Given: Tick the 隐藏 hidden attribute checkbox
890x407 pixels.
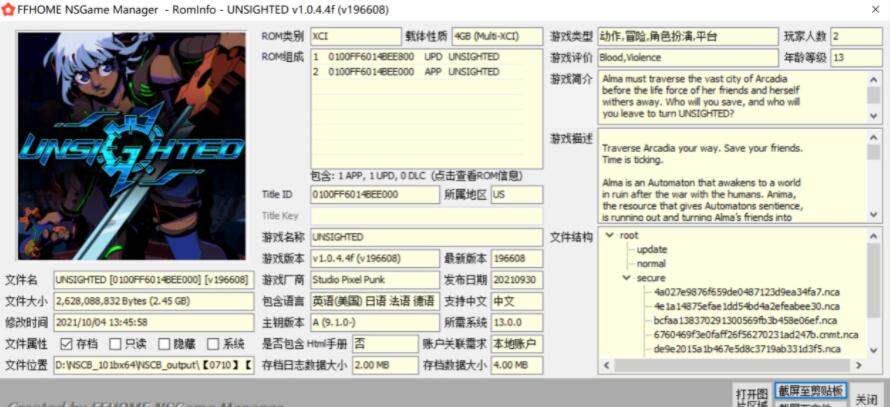Looking at the screenshot, I should (x=164, y=344).
